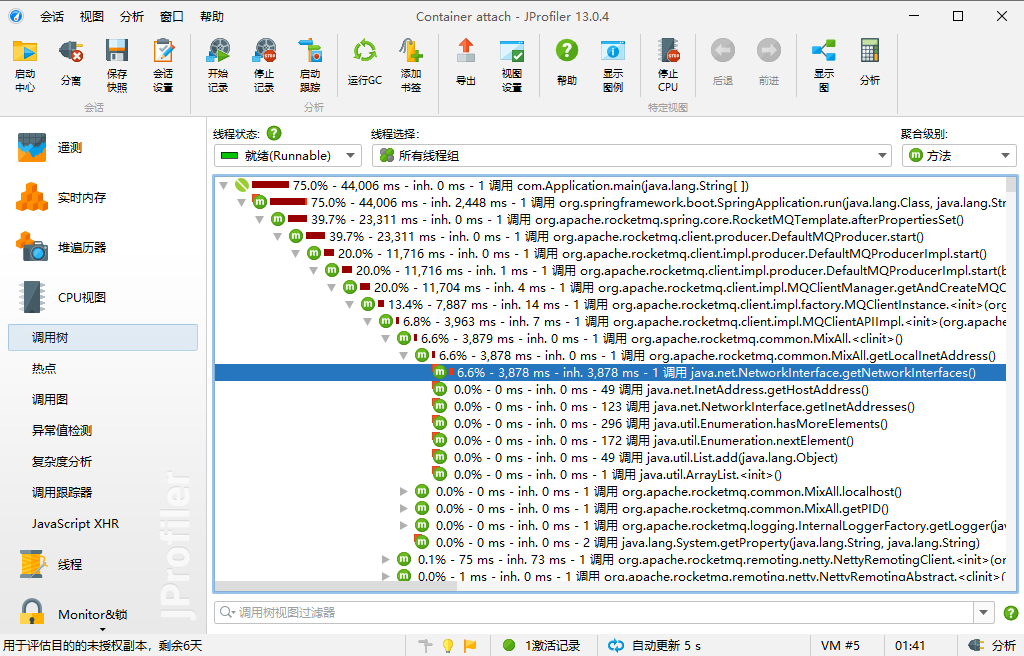The image size is (1024, 656).
Task: Expand the MixAll.localhost() node
Action: click(404, 491)
